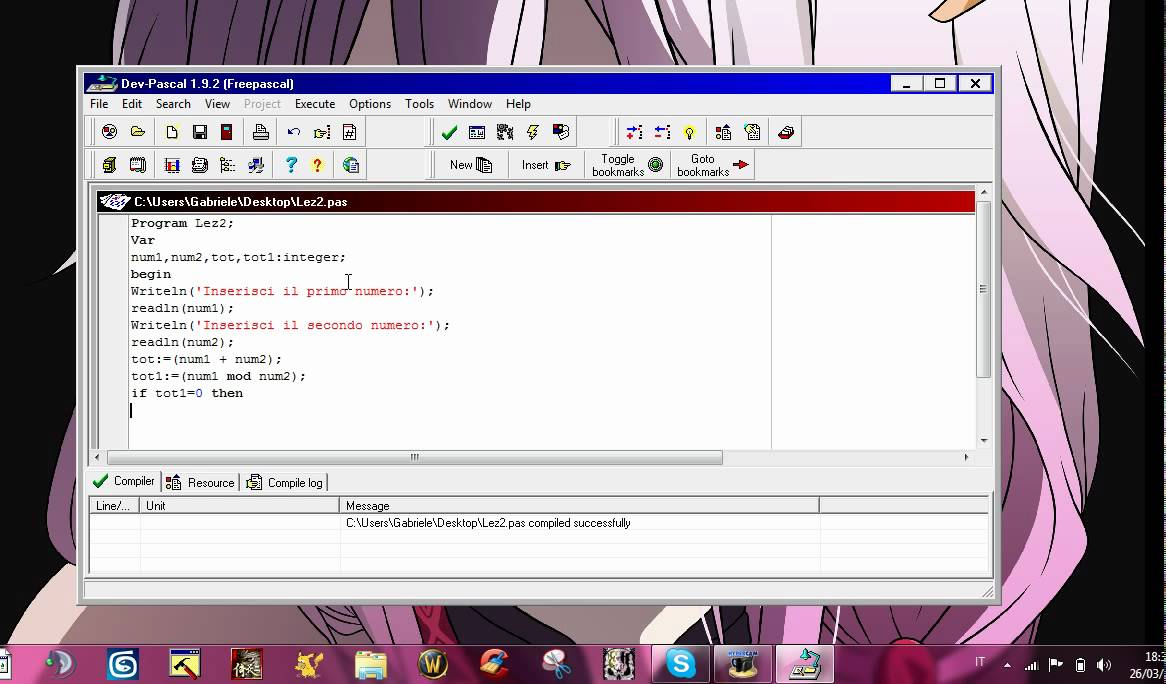The width and height of the screenshot is (1166, 684).
Task: Click the debug flag window icon
Action: point(561,132)
